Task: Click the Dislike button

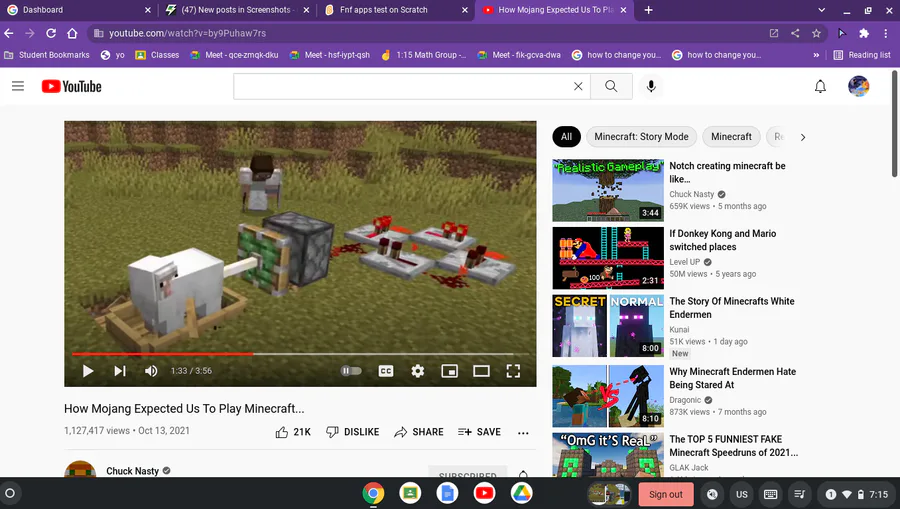Action: pyautogui.click(x=352, y=432)
